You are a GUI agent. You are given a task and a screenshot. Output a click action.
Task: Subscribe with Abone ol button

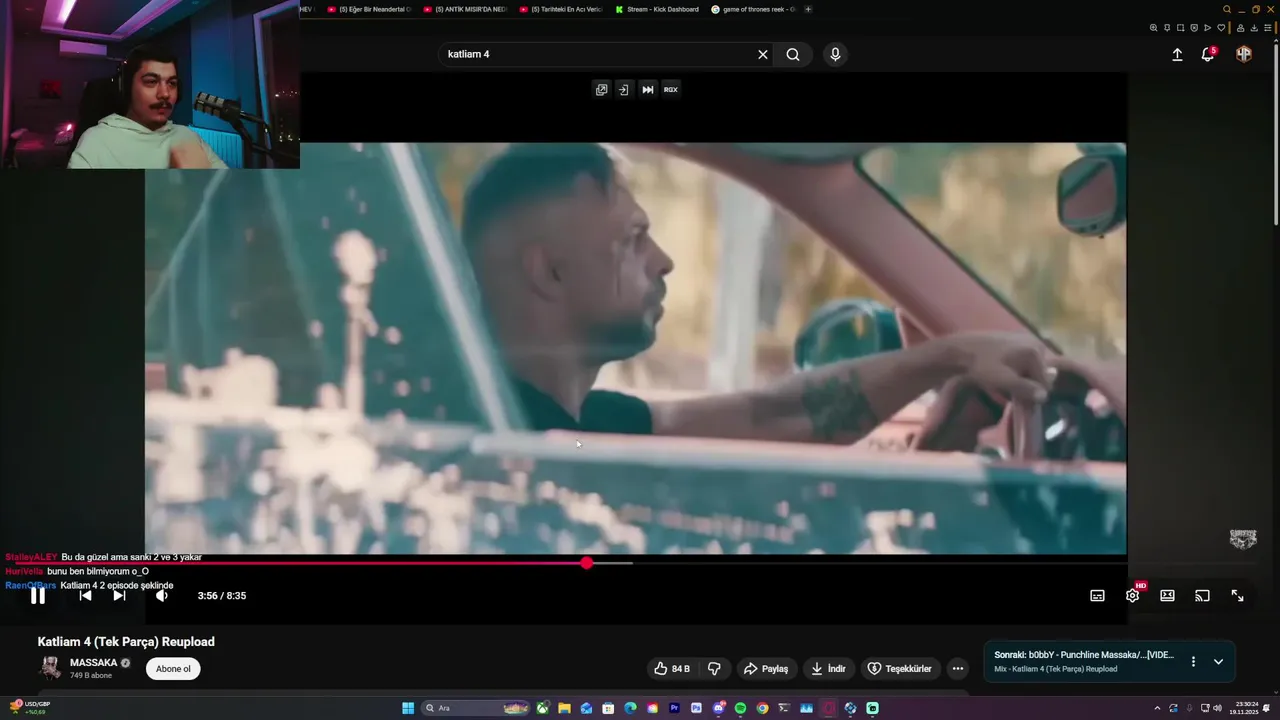point(173,669)
